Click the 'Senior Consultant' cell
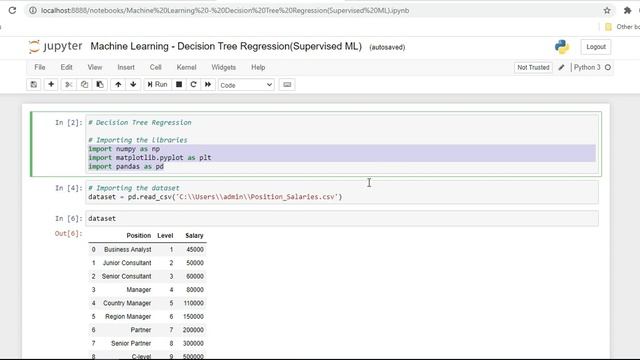The height and width of the screenshot is (360, 640). 127,276
